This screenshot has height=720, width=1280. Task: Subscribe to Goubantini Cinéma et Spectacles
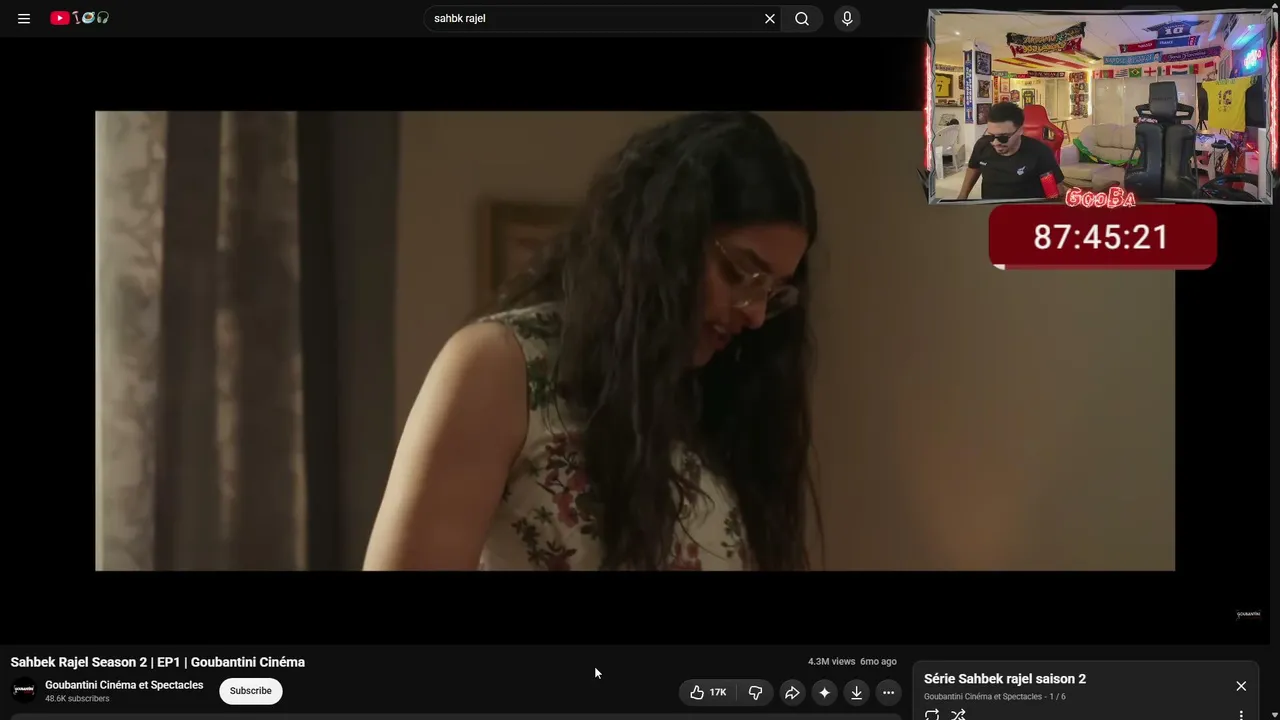[251, 691]
